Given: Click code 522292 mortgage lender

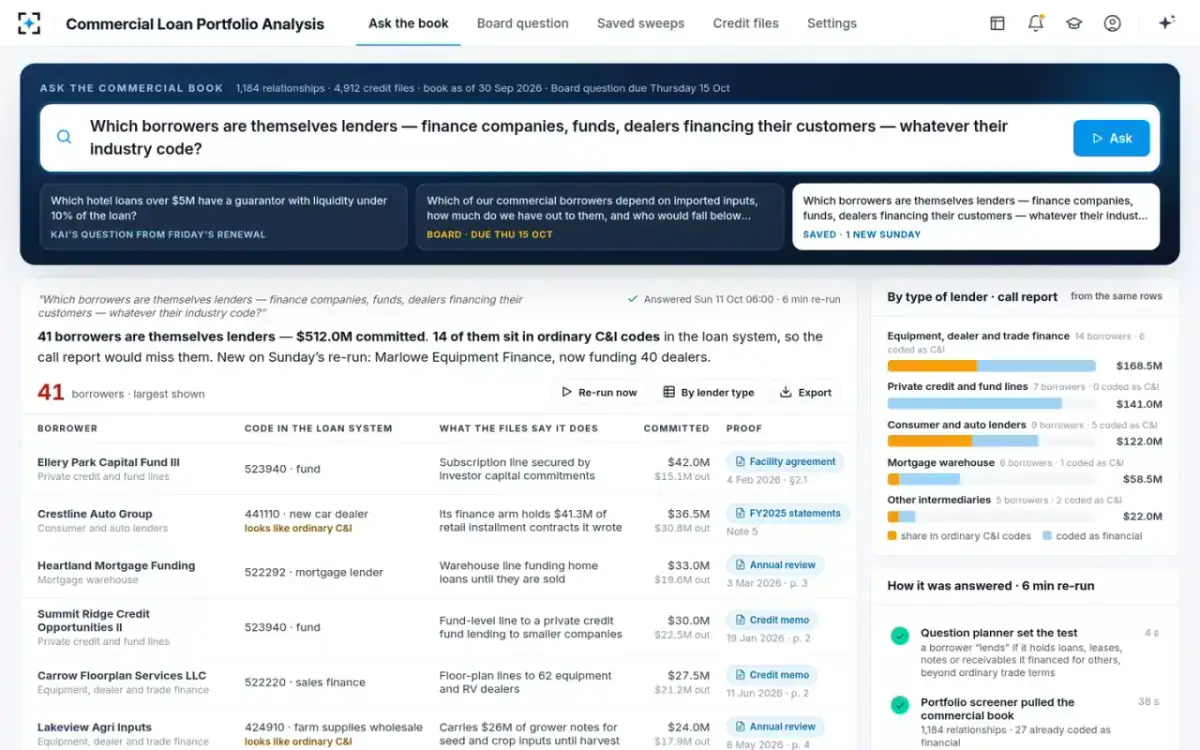Looking at the screenshot, I should (x=314, y=572).
